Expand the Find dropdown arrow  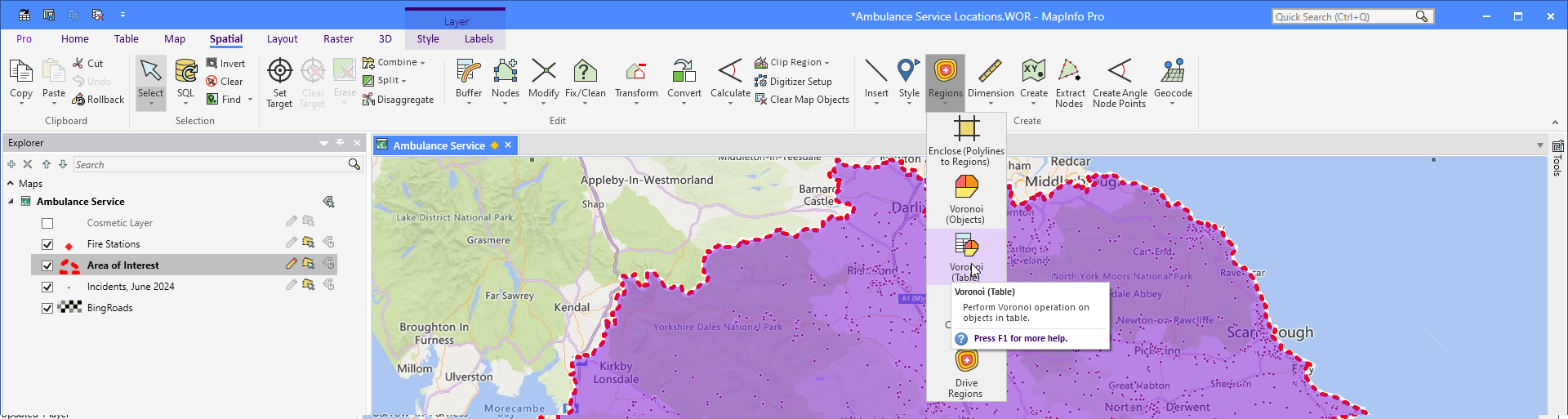[250, 100]
